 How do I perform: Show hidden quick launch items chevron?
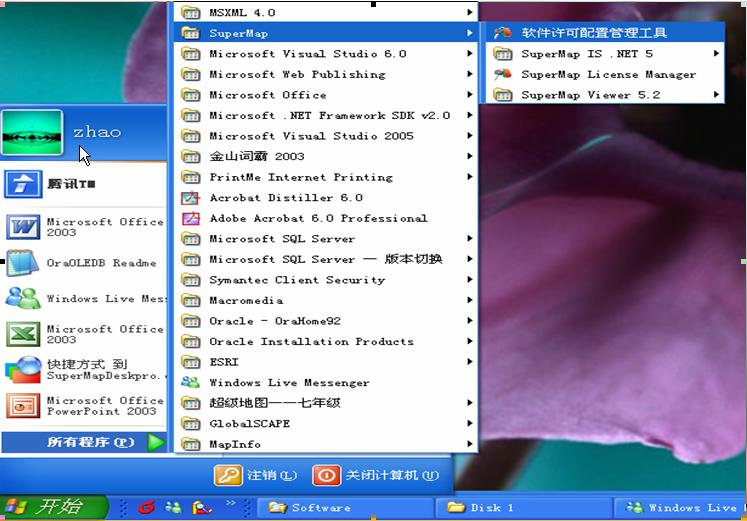(231, 502)
